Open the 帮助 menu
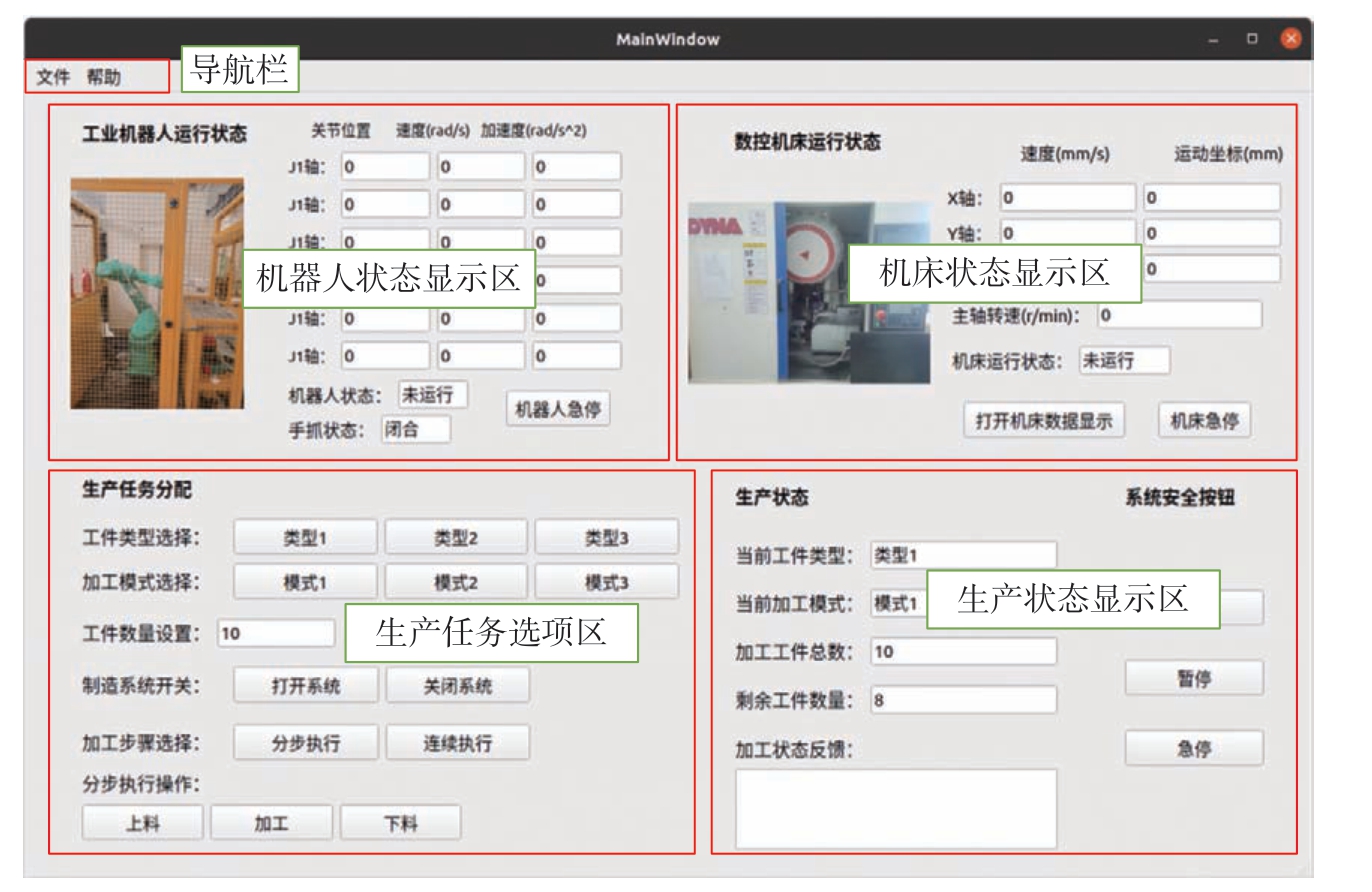 point(103,77)
